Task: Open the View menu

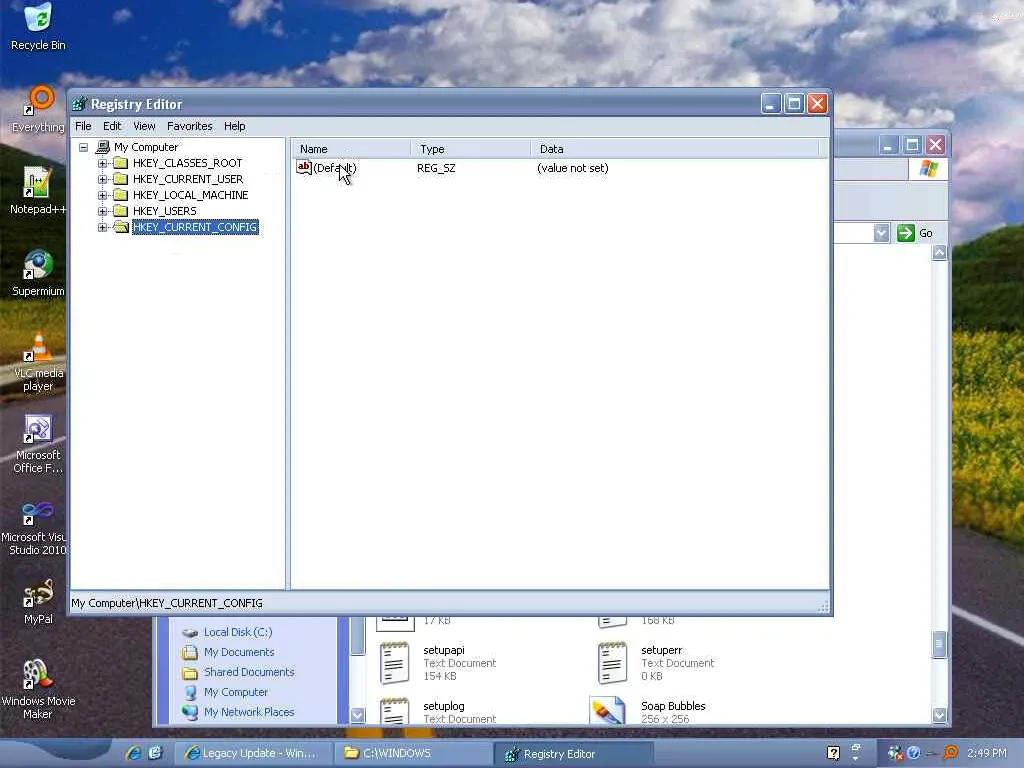Action: coord(144,126)
